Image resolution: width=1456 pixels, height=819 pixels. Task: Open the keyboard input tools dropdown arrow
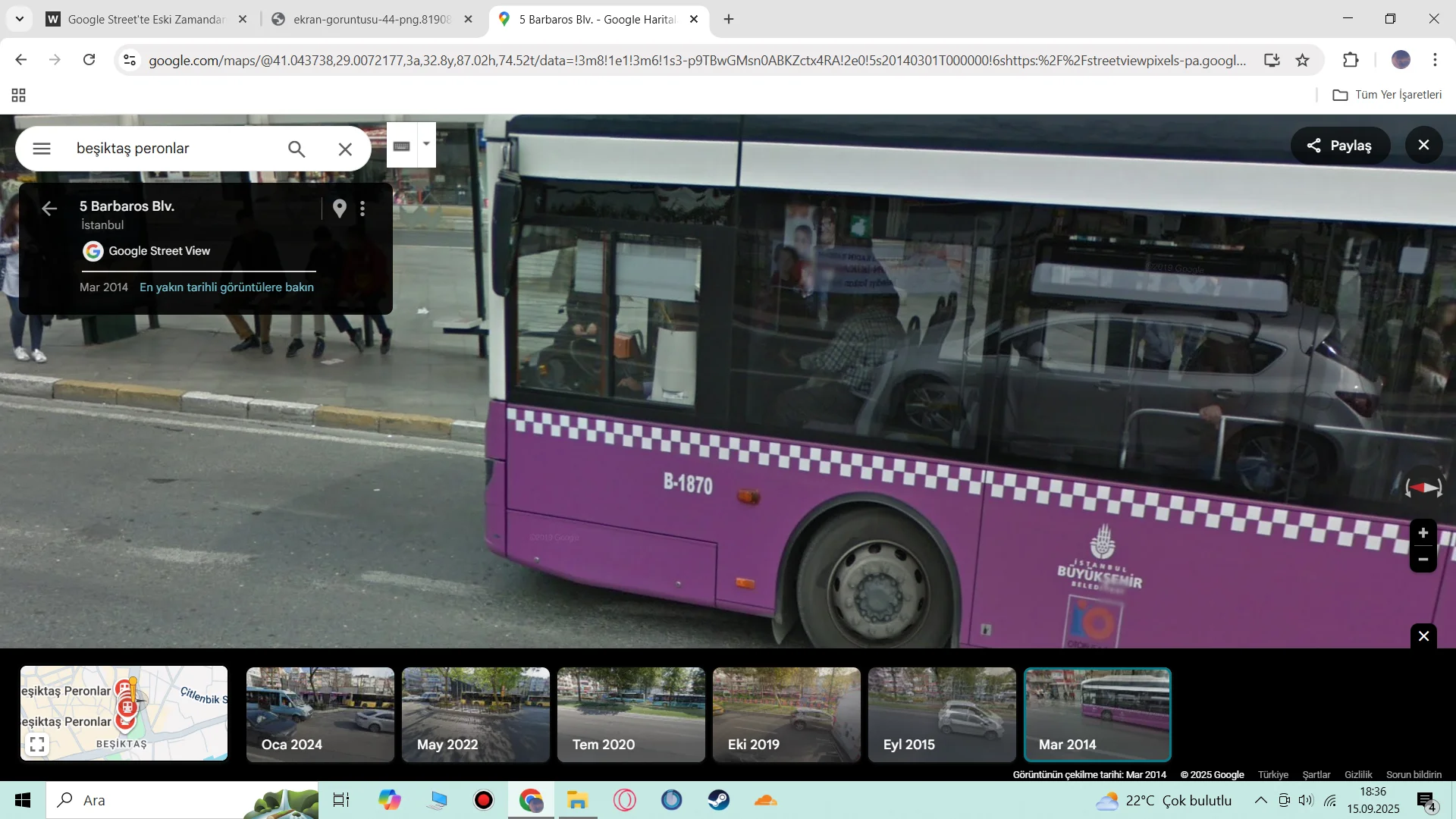point(426,144)
